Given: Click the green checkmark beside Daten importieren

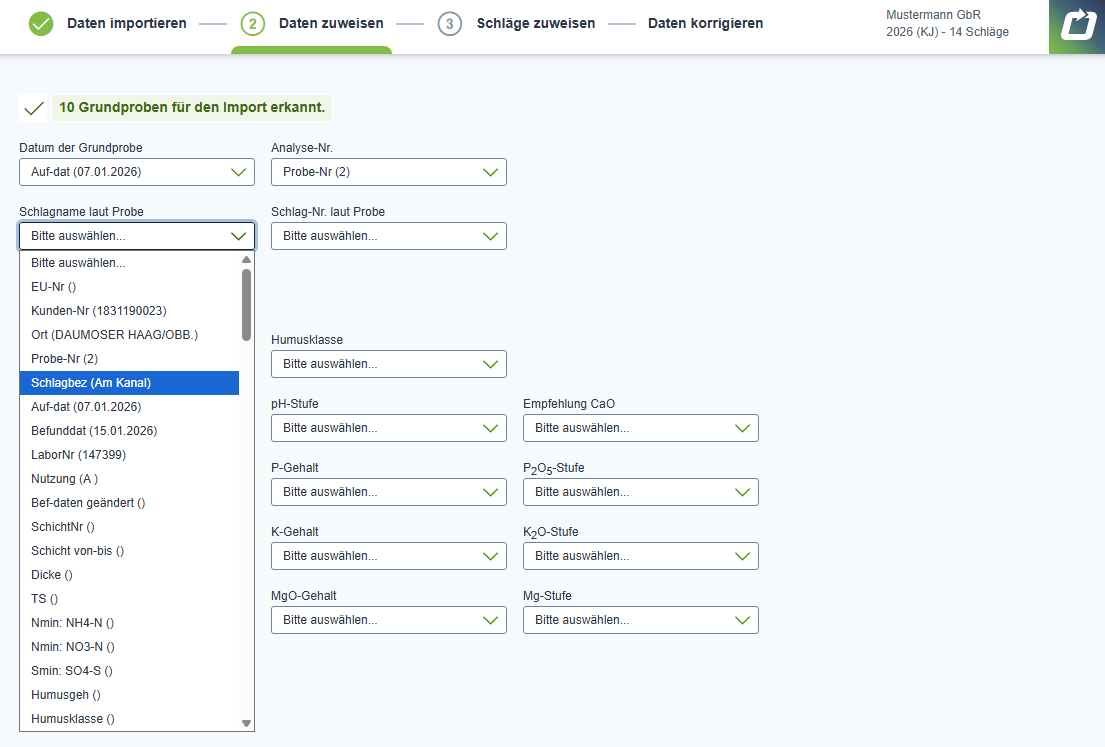Looking at the screenshot, I should pos(41,24).
